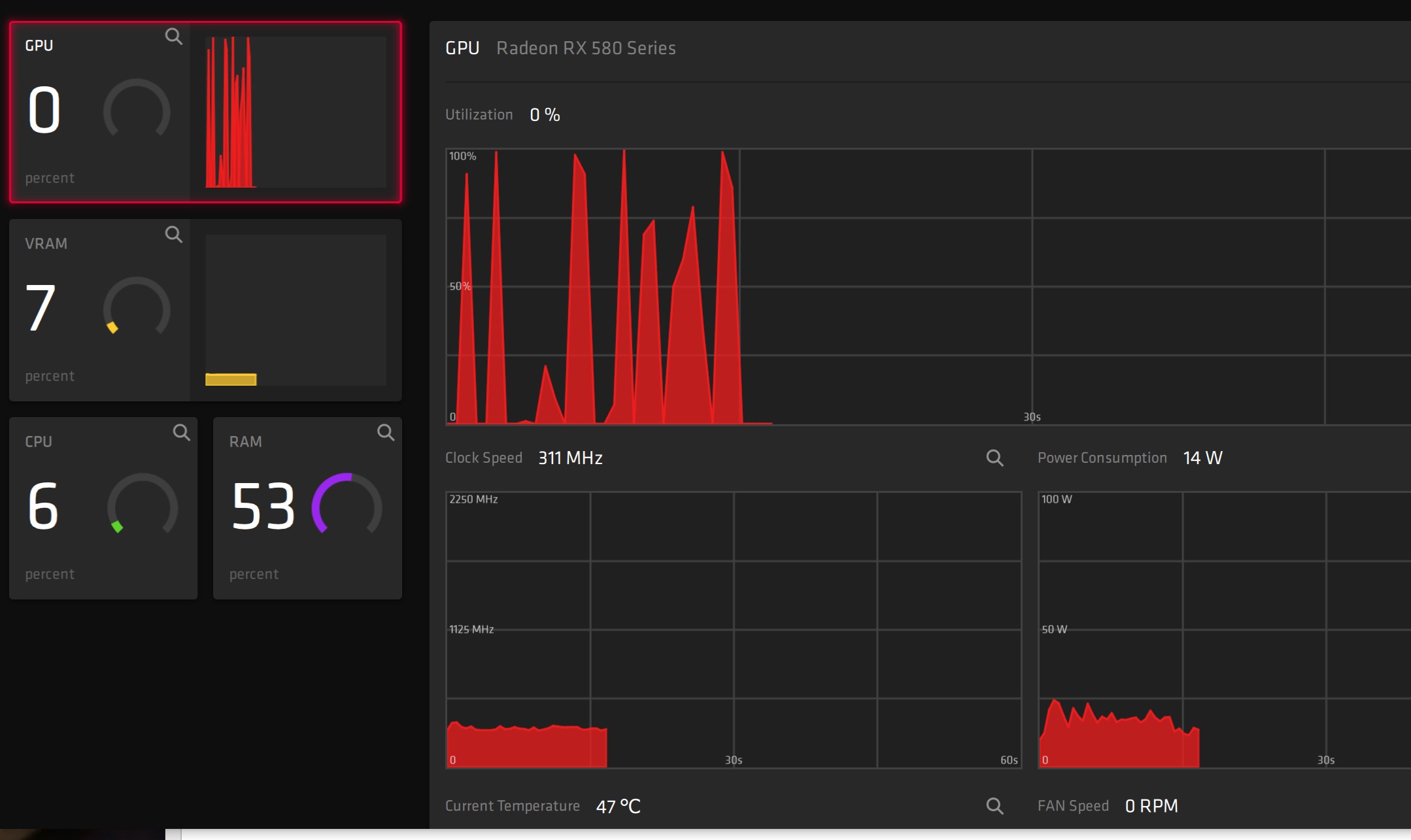Click the magnifier icon on CPU card
Image resolution: width=1411 pixels, height=840 pixels.
(181, 433)
